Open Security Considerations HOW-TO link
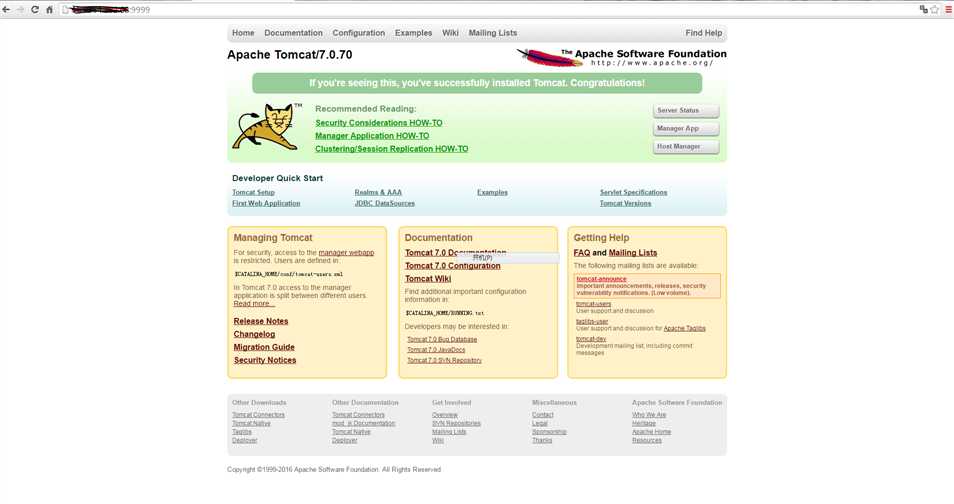This screenshot has height=504, width=954. [378, 123]
